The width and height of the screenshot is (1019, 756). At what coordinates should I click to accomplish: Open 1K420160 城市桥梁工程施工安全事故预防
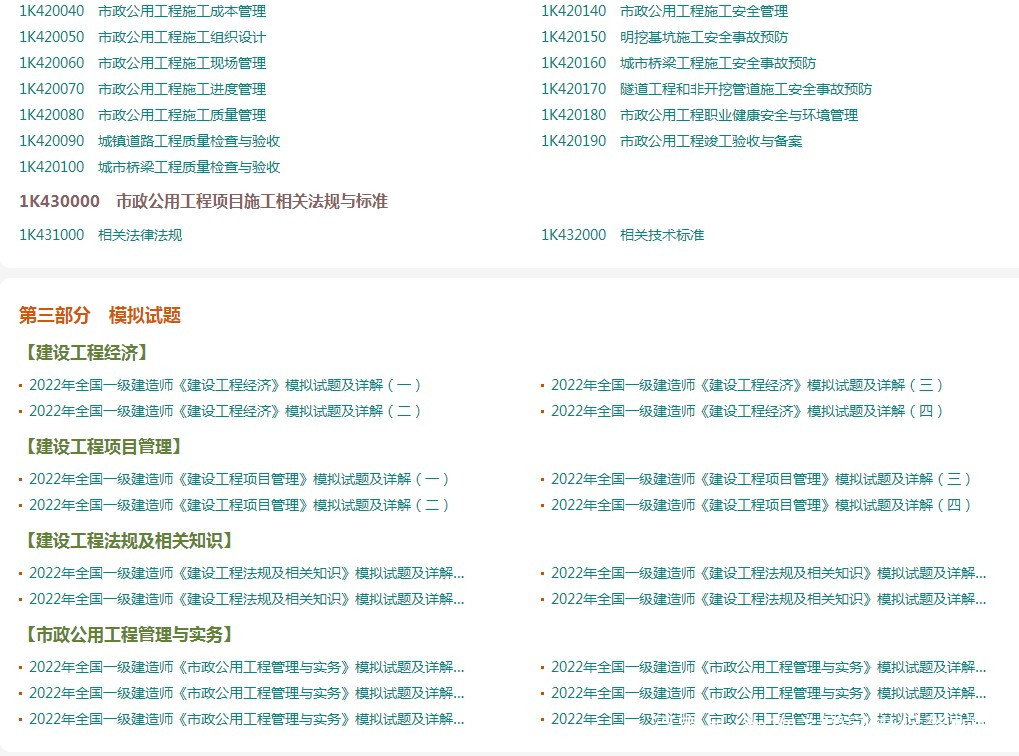[678, 63]
